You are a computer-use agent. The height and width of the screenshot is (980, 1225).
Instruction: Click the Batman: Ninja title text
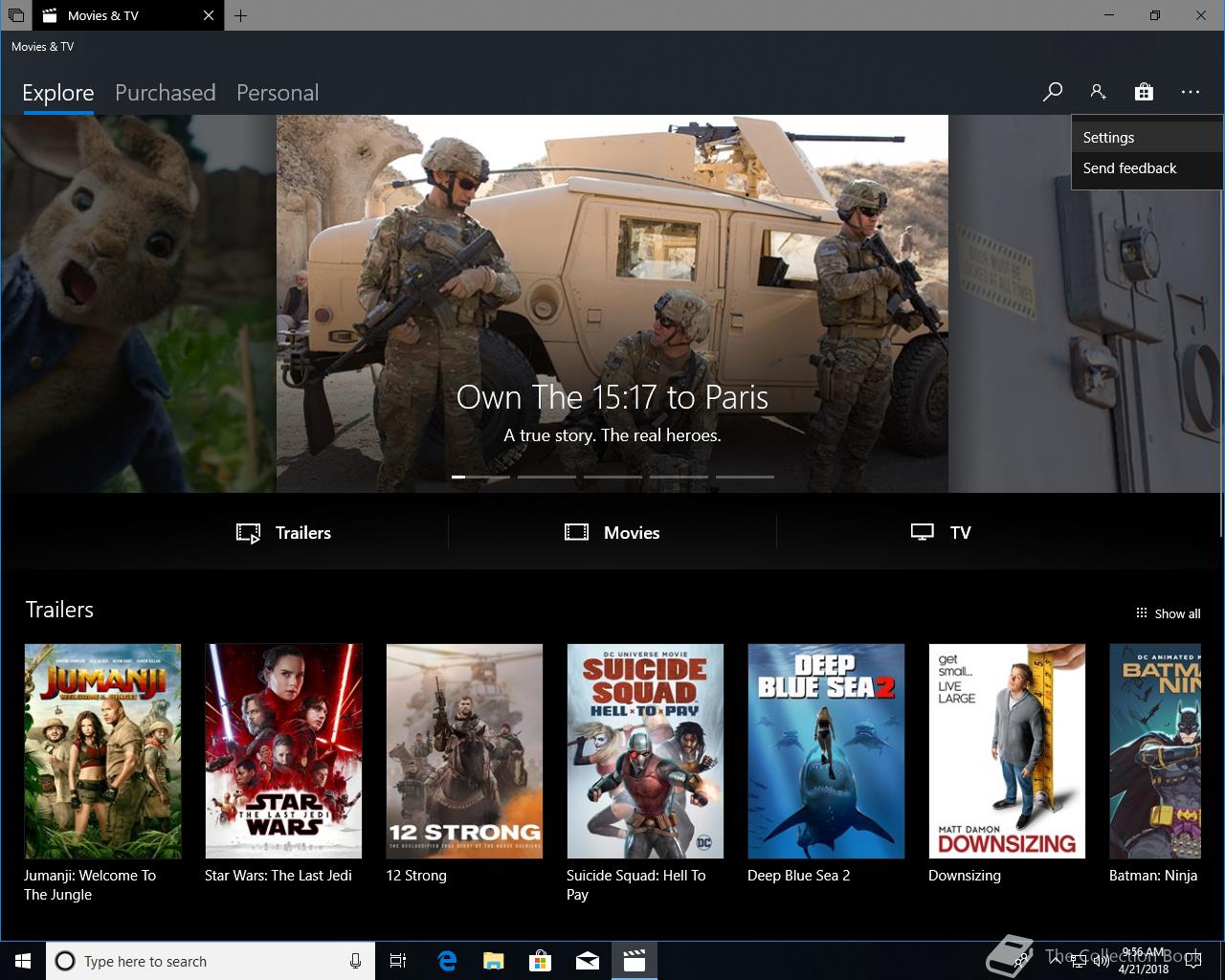click(1153, 876)
